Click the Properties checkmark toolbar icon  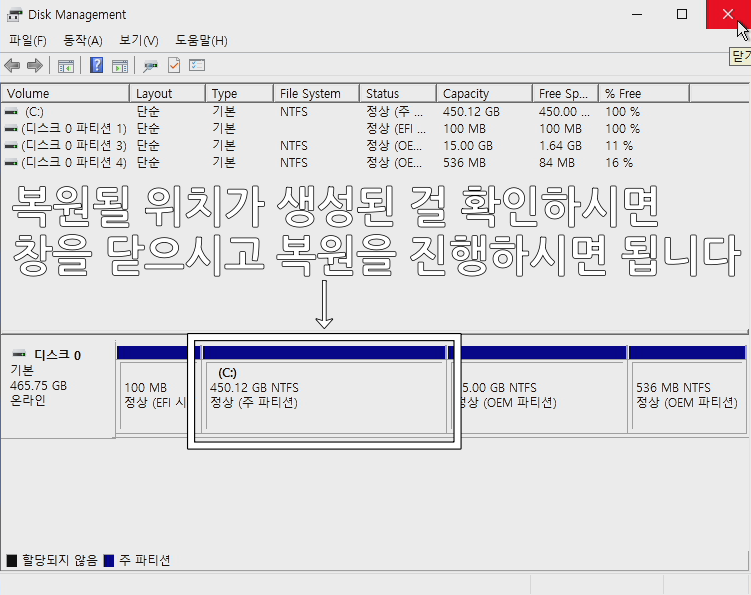174,65
